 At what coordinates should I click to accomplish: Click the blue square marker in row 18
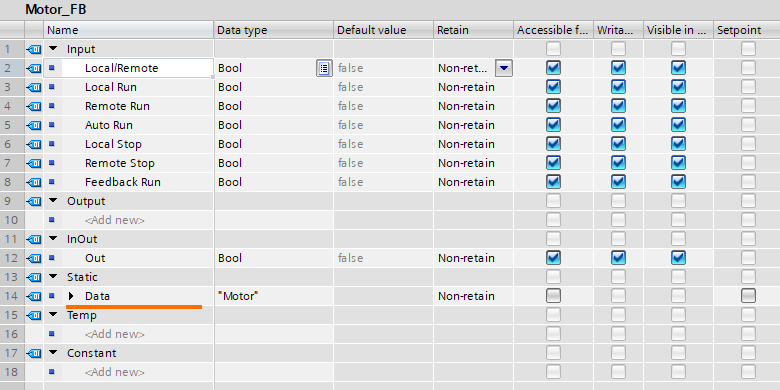[x=52, y=372]
